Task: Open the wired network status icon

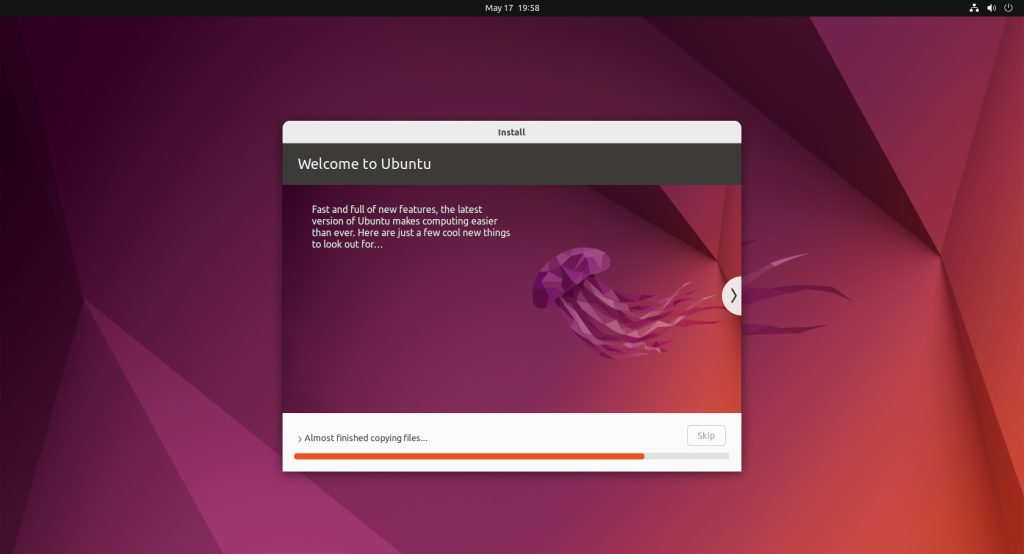Action: click(x=974, y=8)
